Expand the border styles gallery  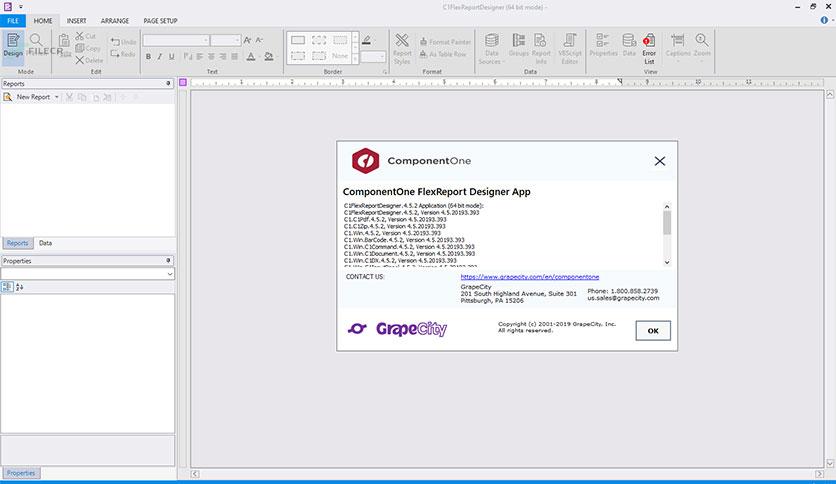pos(355,60)
